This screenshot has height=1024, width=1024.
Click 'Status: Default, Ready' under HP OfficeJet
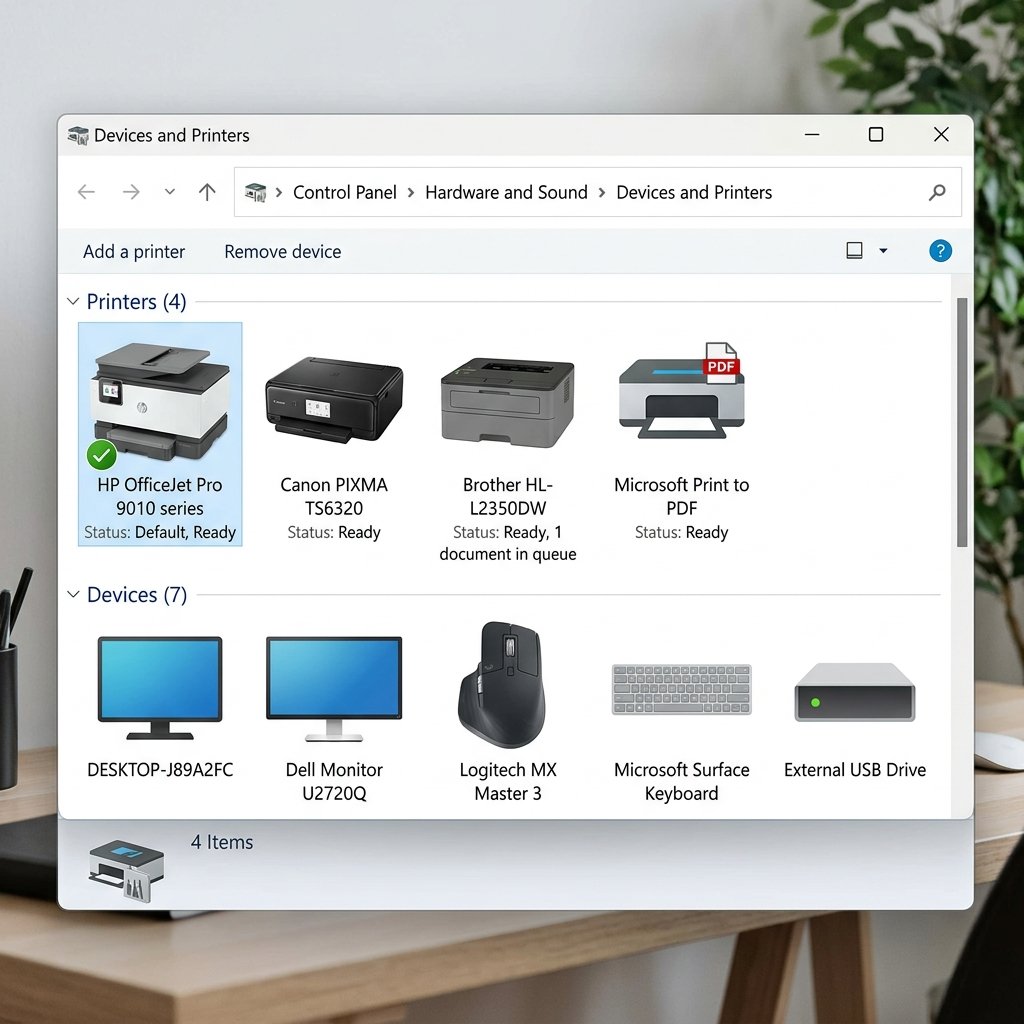click(x=160, y=532)
